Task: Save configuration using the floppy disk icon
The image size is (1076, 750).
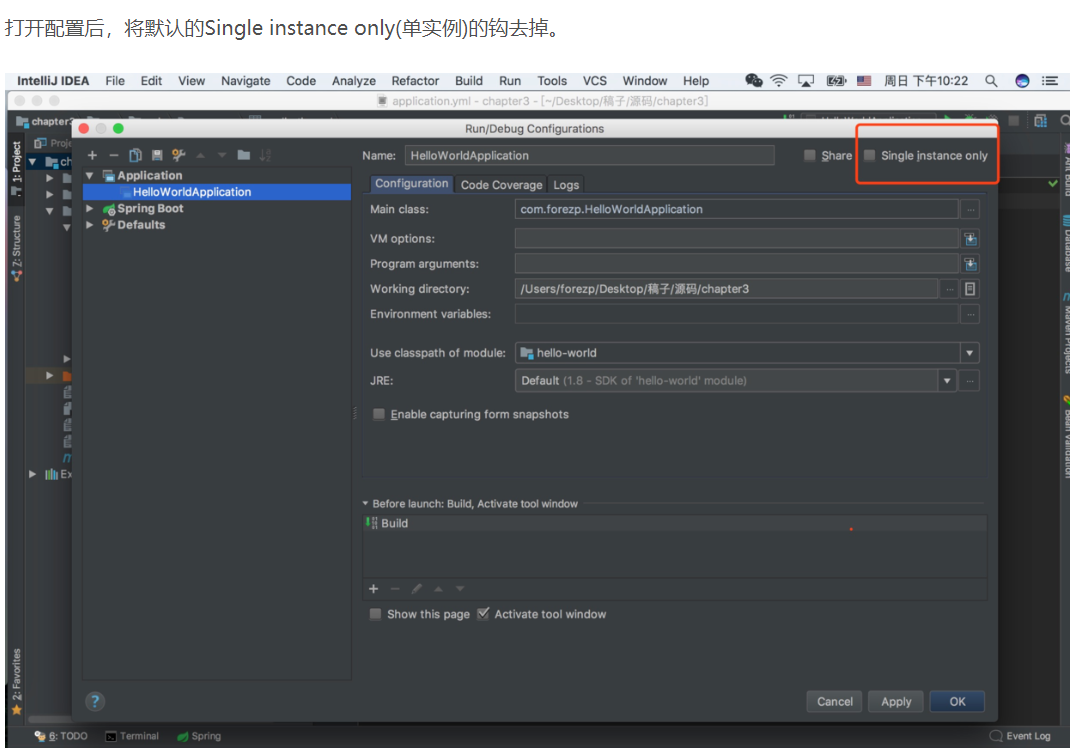Action: [157, 155]
